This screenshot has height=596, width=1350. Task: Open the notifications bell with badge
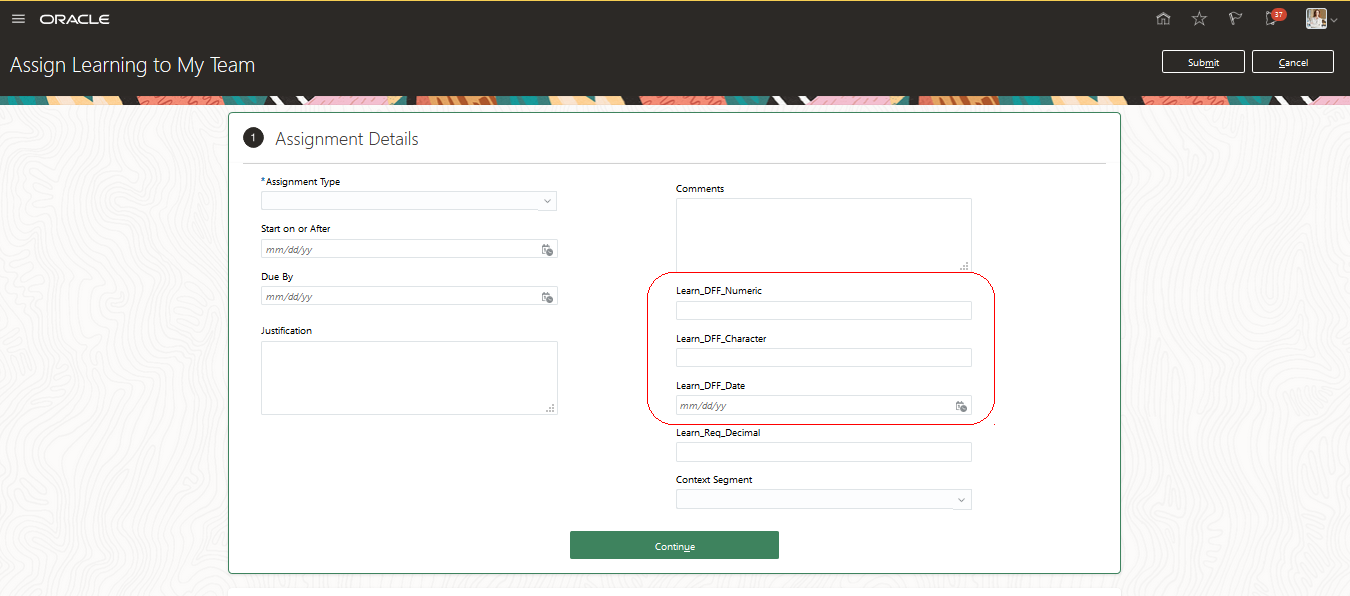click(1272, 18)
